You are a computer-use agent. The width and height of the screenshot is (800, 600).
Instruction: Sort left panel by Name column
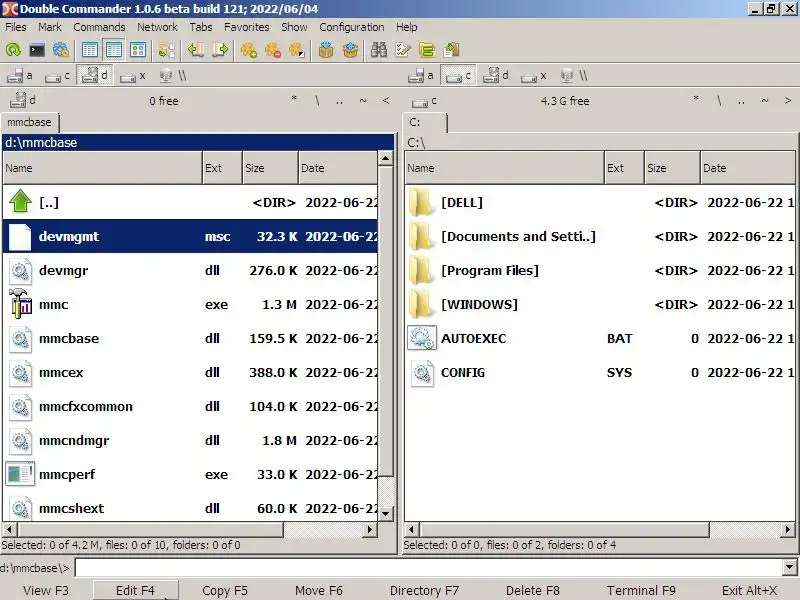click(102, 168)
